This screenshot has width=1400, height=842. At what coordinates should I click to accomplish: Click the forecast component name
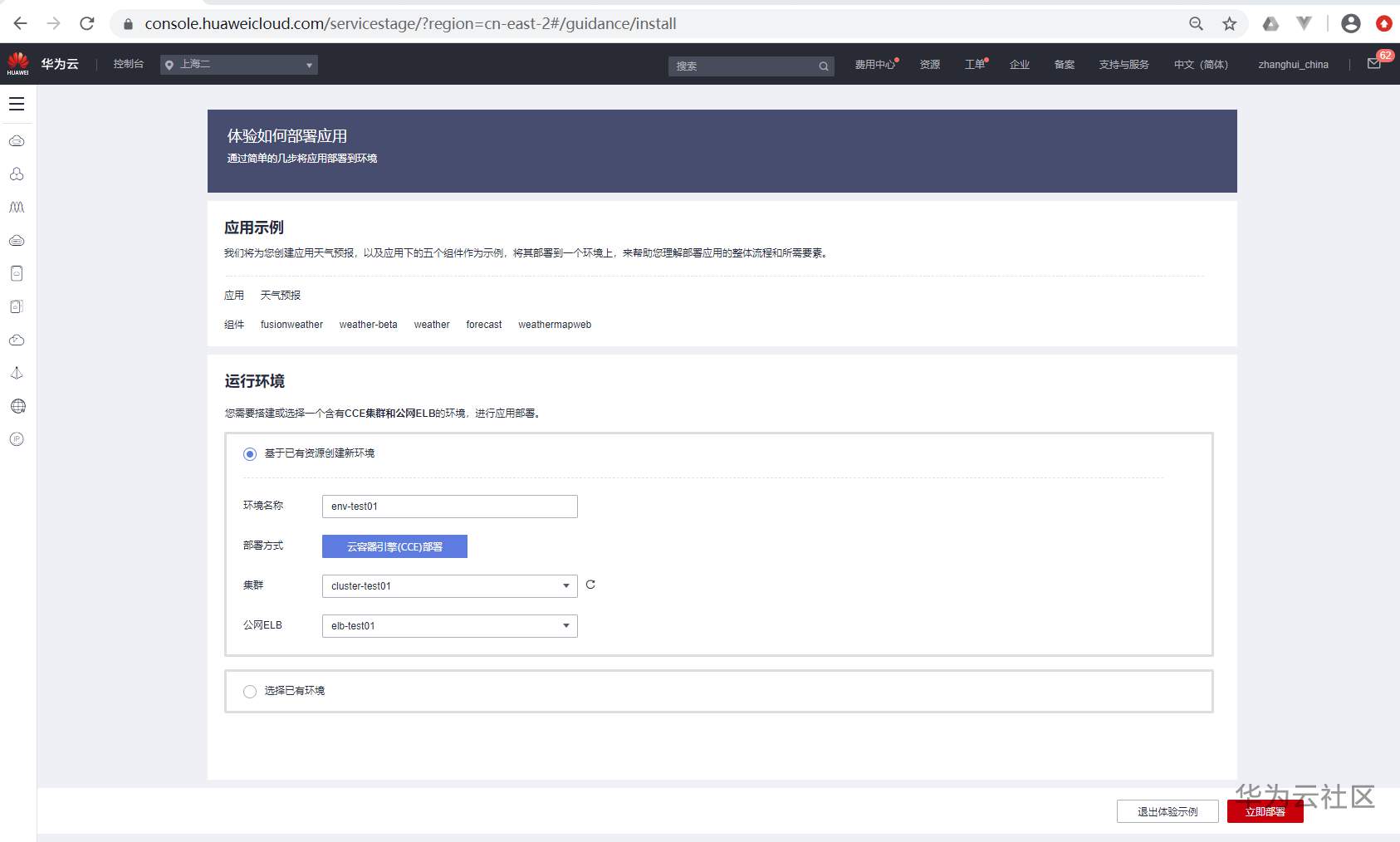coord(484,325)
